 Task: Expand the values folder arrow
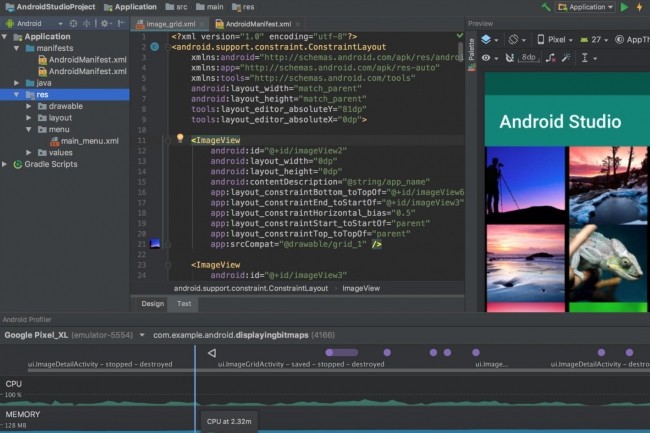(x=29, y=152)
